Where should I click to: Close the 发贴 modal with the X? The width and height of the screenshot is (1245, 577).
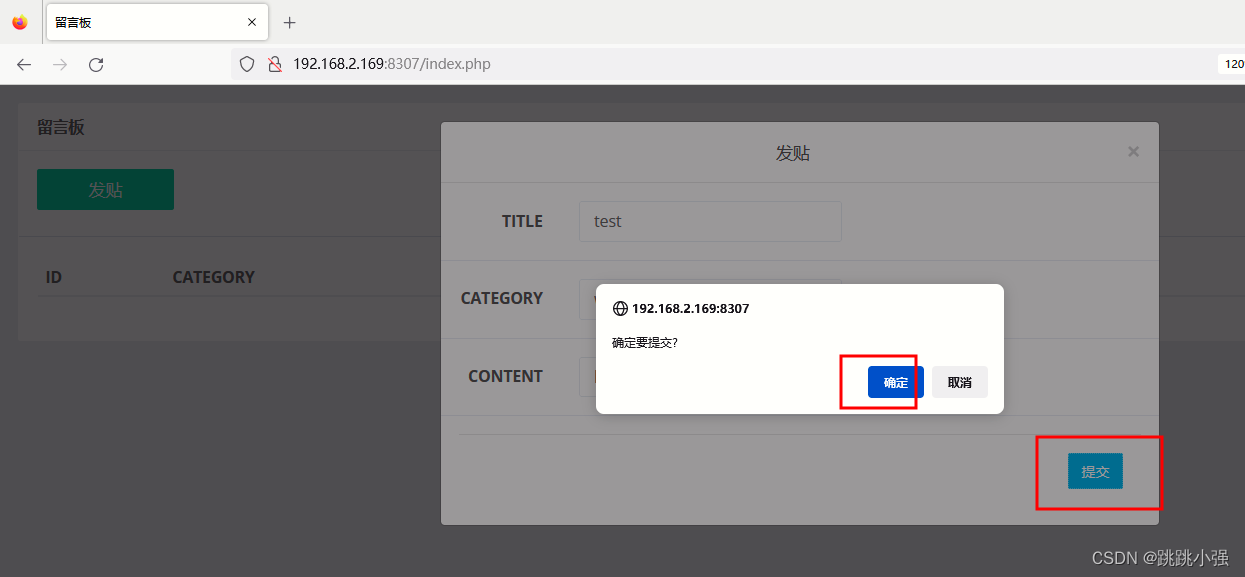pyautogui.click(x=1133, y=152)
